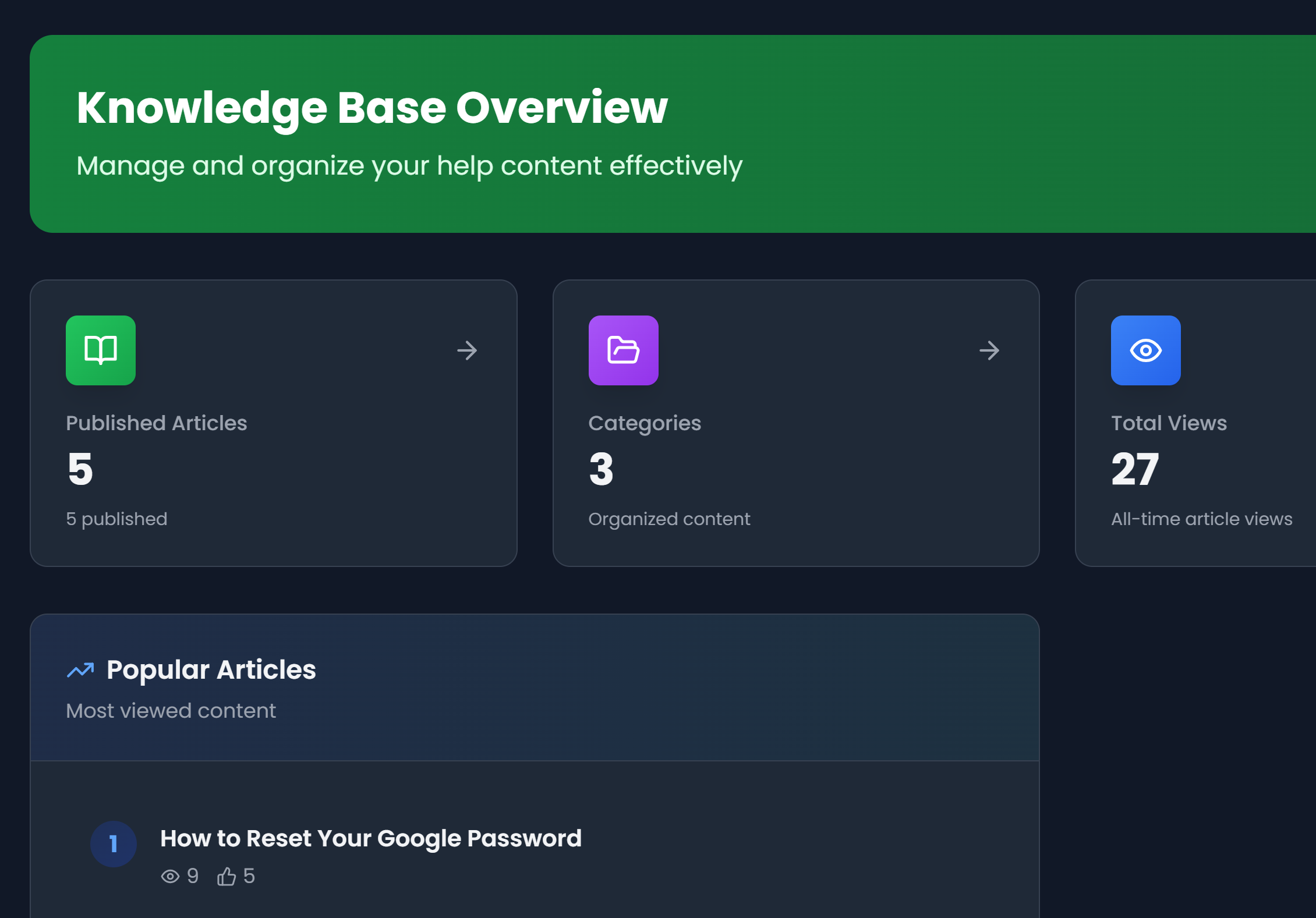Click the 27 all-time views count
This screenshot has width=1316, height=918.
(x=1134, y=469)
